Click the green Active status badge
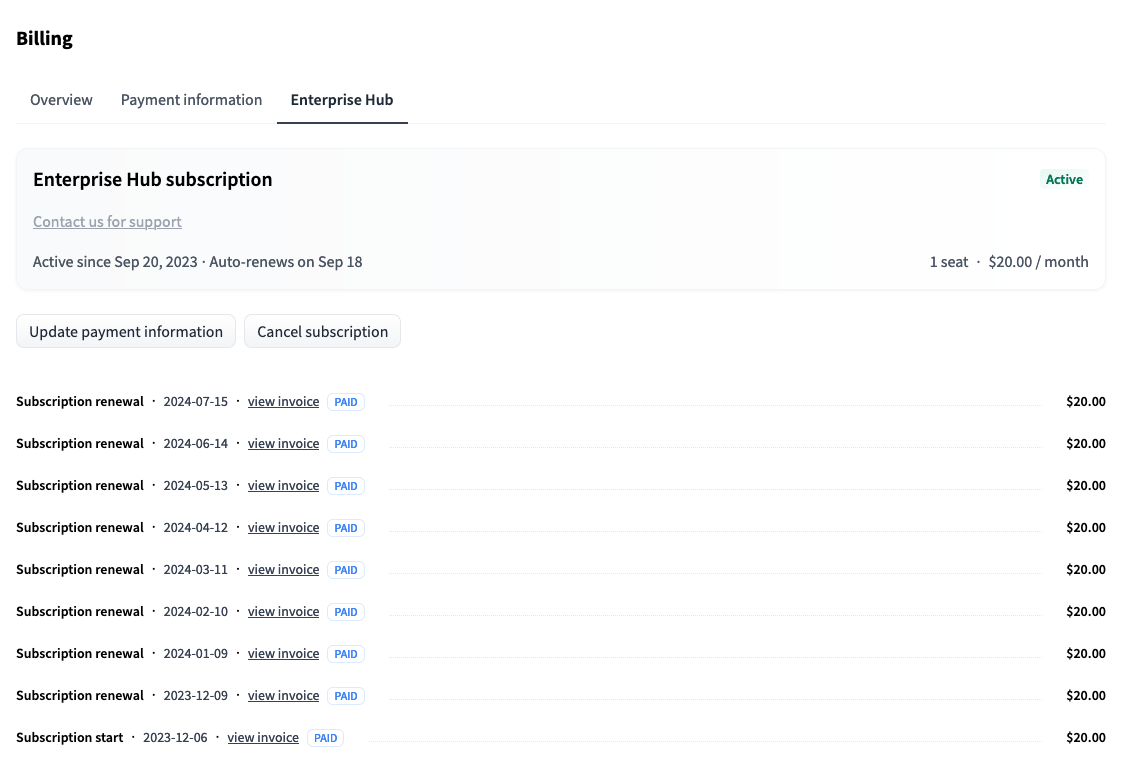Image resolution: width=1122 pixels, height=774 pixels. coord(1064,180)
